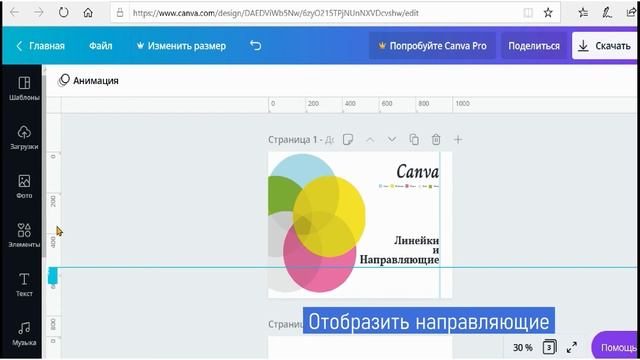Image resolution: width=640 pixels, height=360 pixels.
Task: Go back to Главная
Action: click(40, 46)
